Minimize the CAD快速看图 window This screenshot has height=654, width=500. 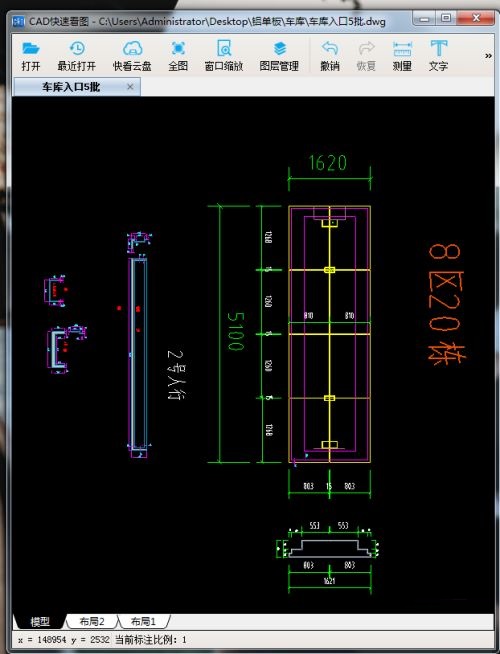tap(425, 19)
